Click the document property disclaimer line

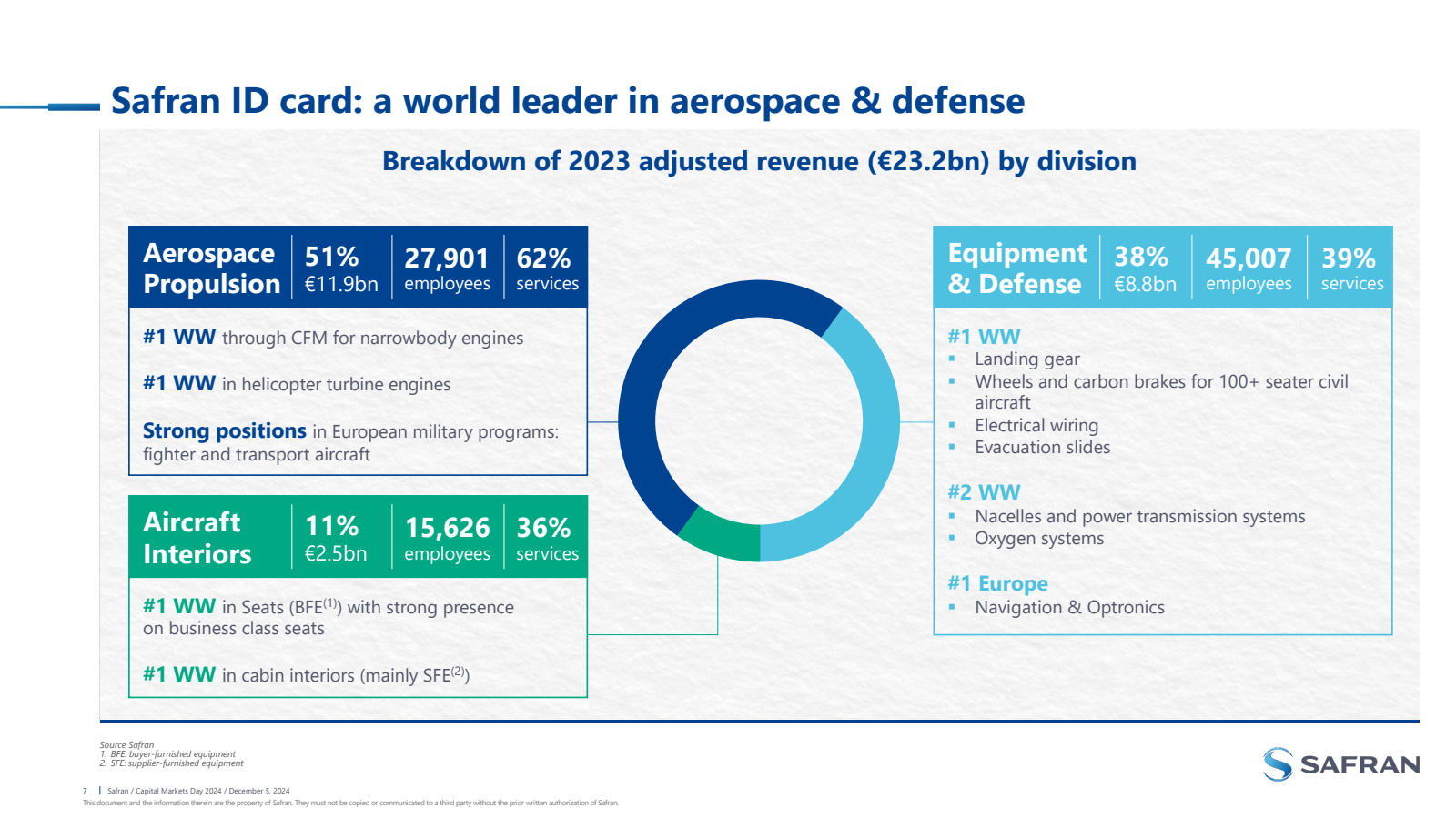coord(350,803)
